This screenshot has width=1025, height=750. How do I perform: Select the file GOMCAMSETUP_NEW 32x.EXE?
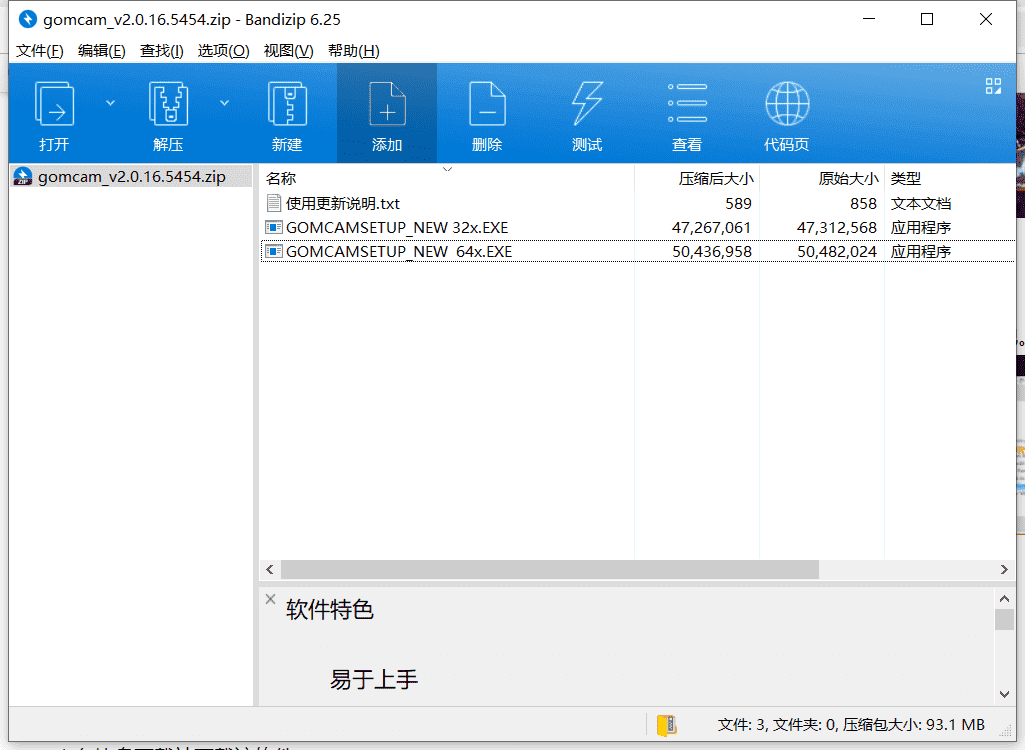point(397,228)
